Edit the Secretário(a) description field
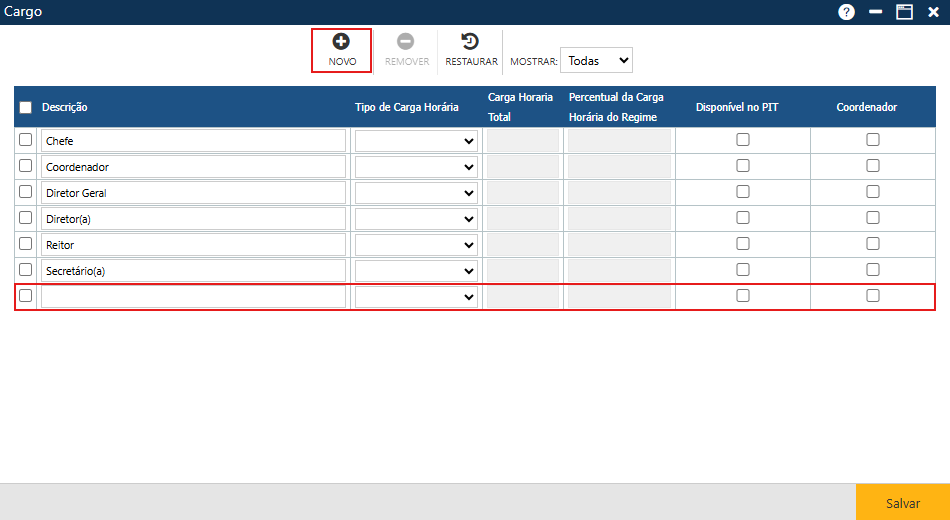950x520 pixels. click(x=193, y=272)
